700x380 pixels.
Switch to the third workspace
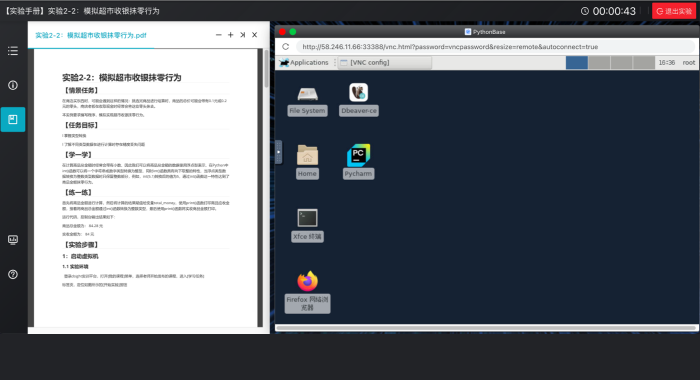pos(621,63)
